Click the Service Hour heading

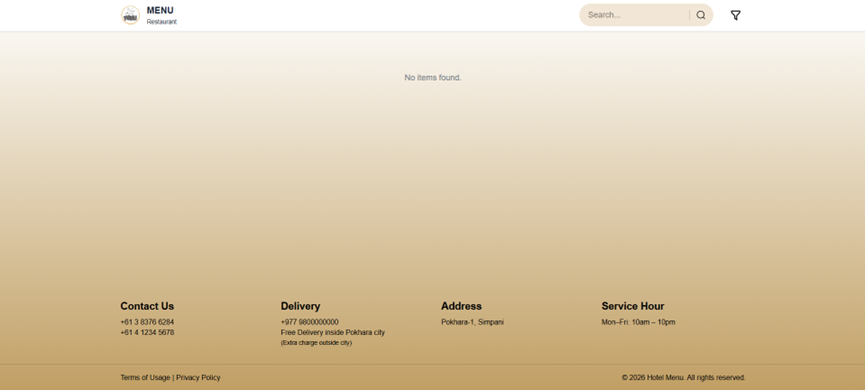633,306
